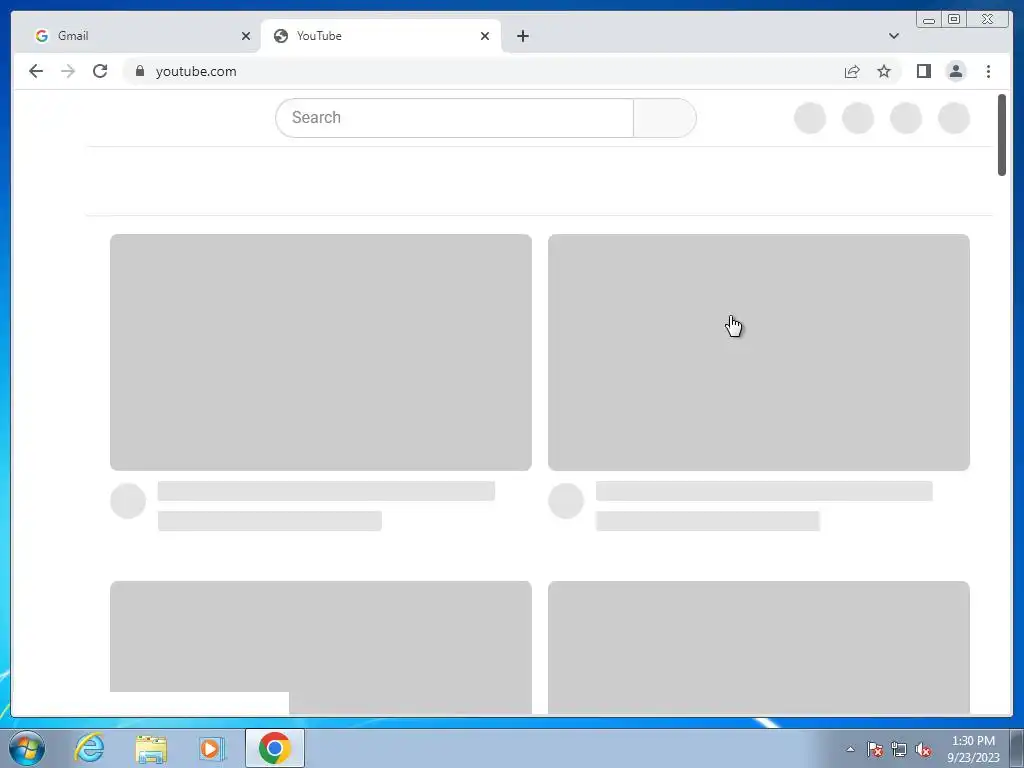
Task: Open Windows Explorer from taskbar
Action: (151, 748)
